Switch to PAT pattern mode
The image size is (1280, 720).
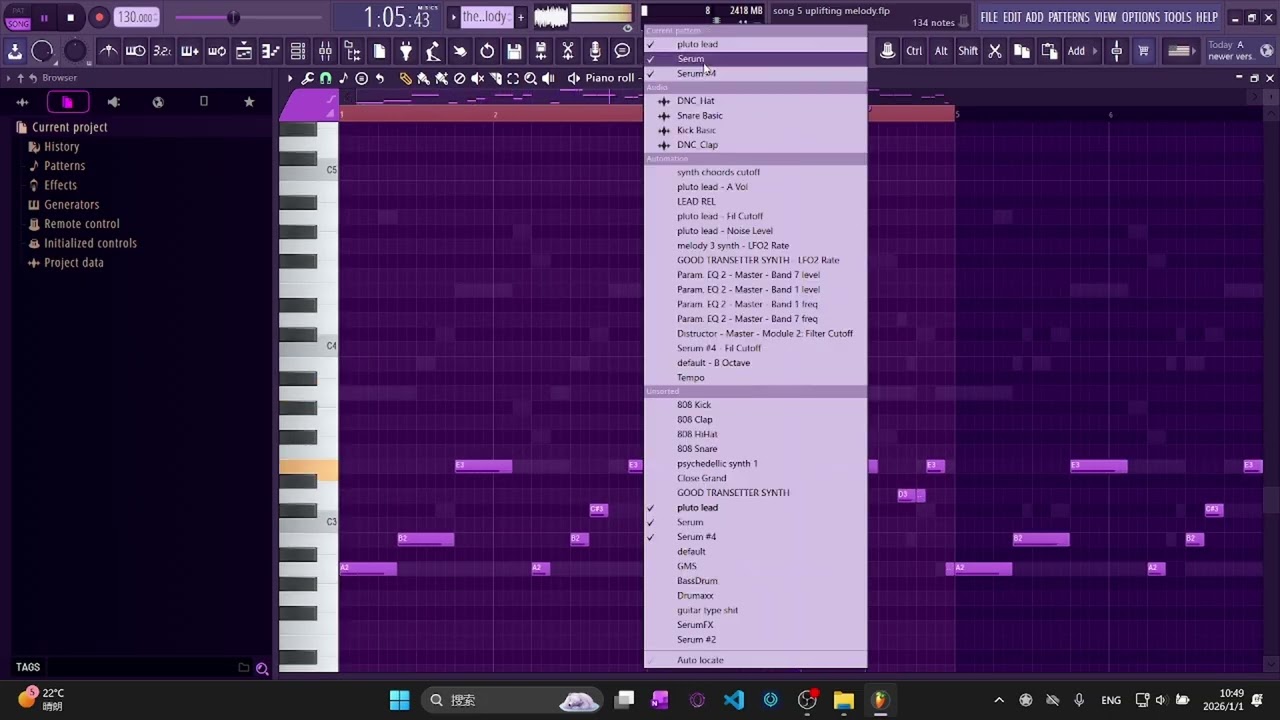[x=18, y=11]
